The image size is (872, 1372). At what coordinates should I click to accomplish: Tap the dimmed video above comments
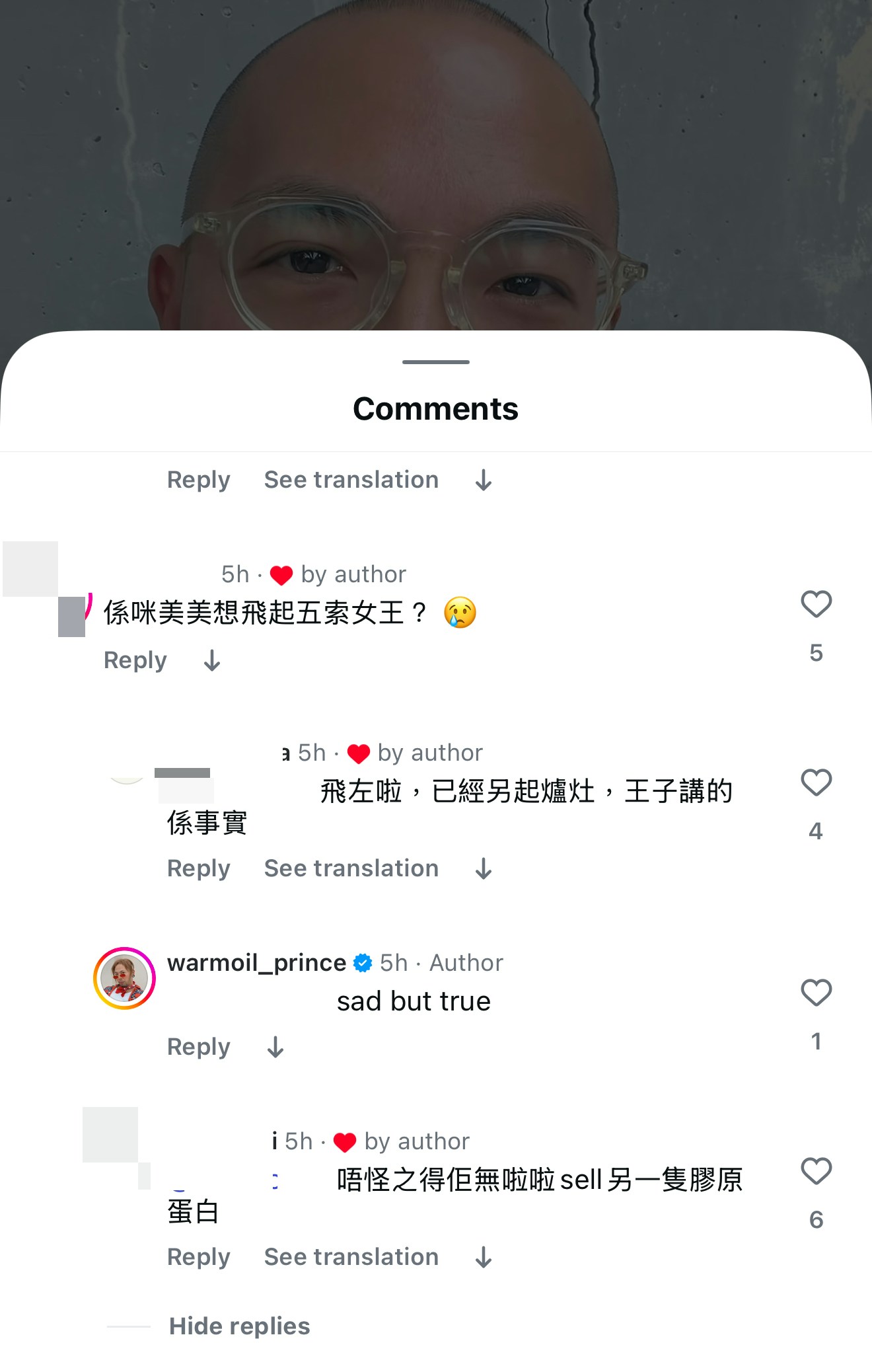click(x=436, y=165)
